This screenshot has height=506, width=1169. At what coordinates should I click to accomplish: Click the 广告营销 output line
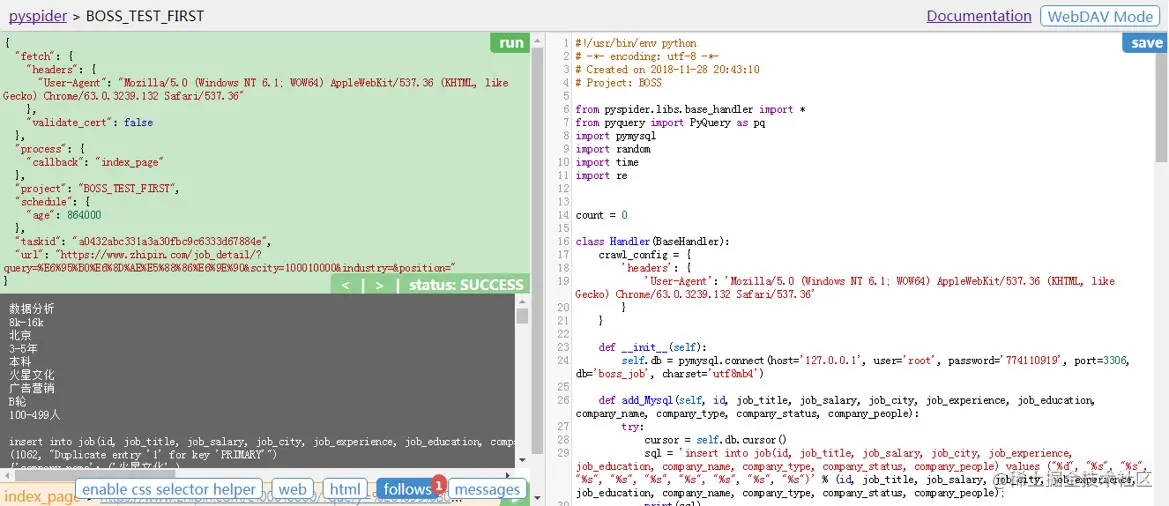click(31, 388)
